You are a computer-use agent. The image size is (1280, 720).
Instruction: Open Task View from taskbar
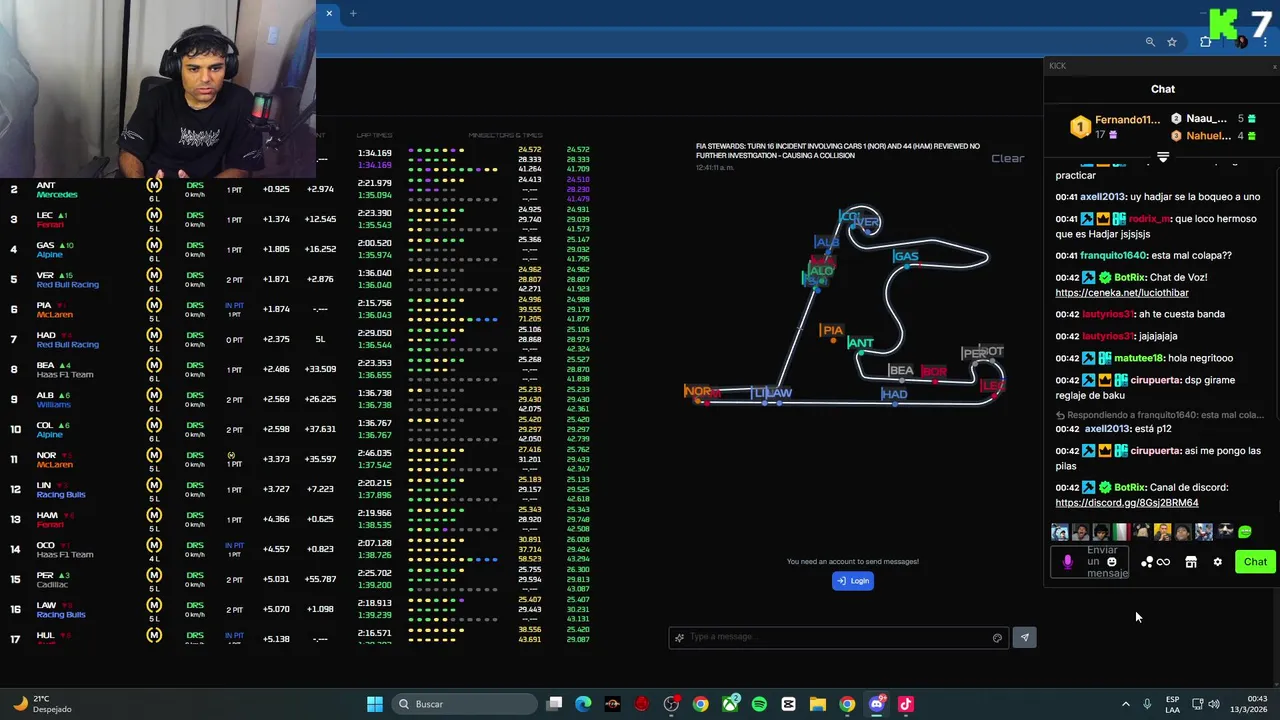pyautogui.click(x=555, y=704)
